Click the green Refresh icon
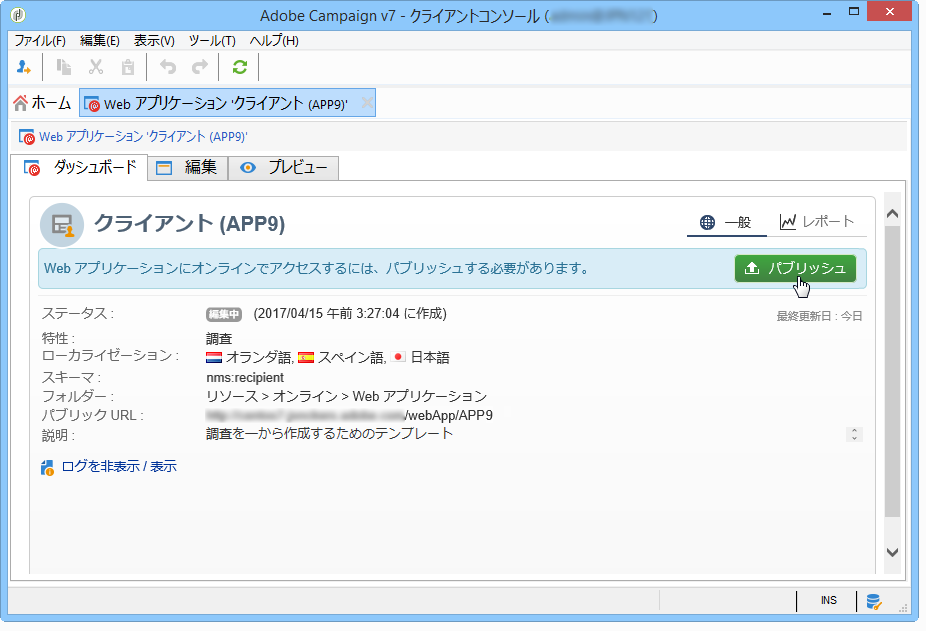Screen dimensions: 926x631 (240, 67)
